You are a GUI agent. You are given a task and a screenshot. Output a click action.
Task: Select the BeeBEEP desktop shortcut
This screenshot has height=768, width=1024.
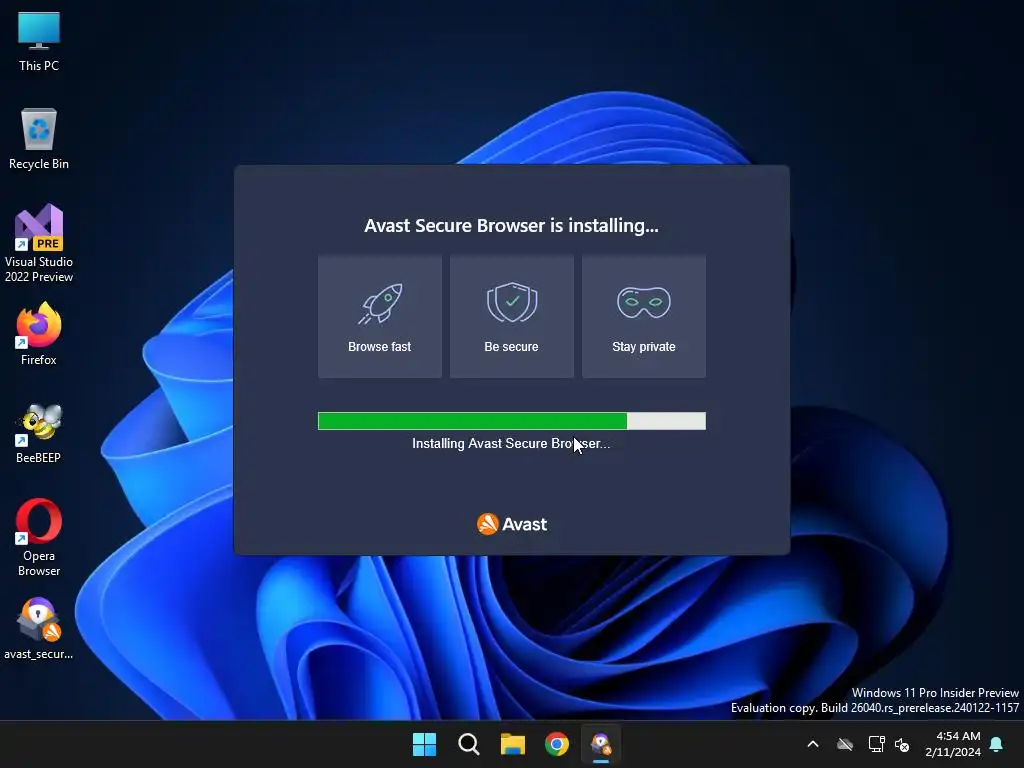coord(39,432)
